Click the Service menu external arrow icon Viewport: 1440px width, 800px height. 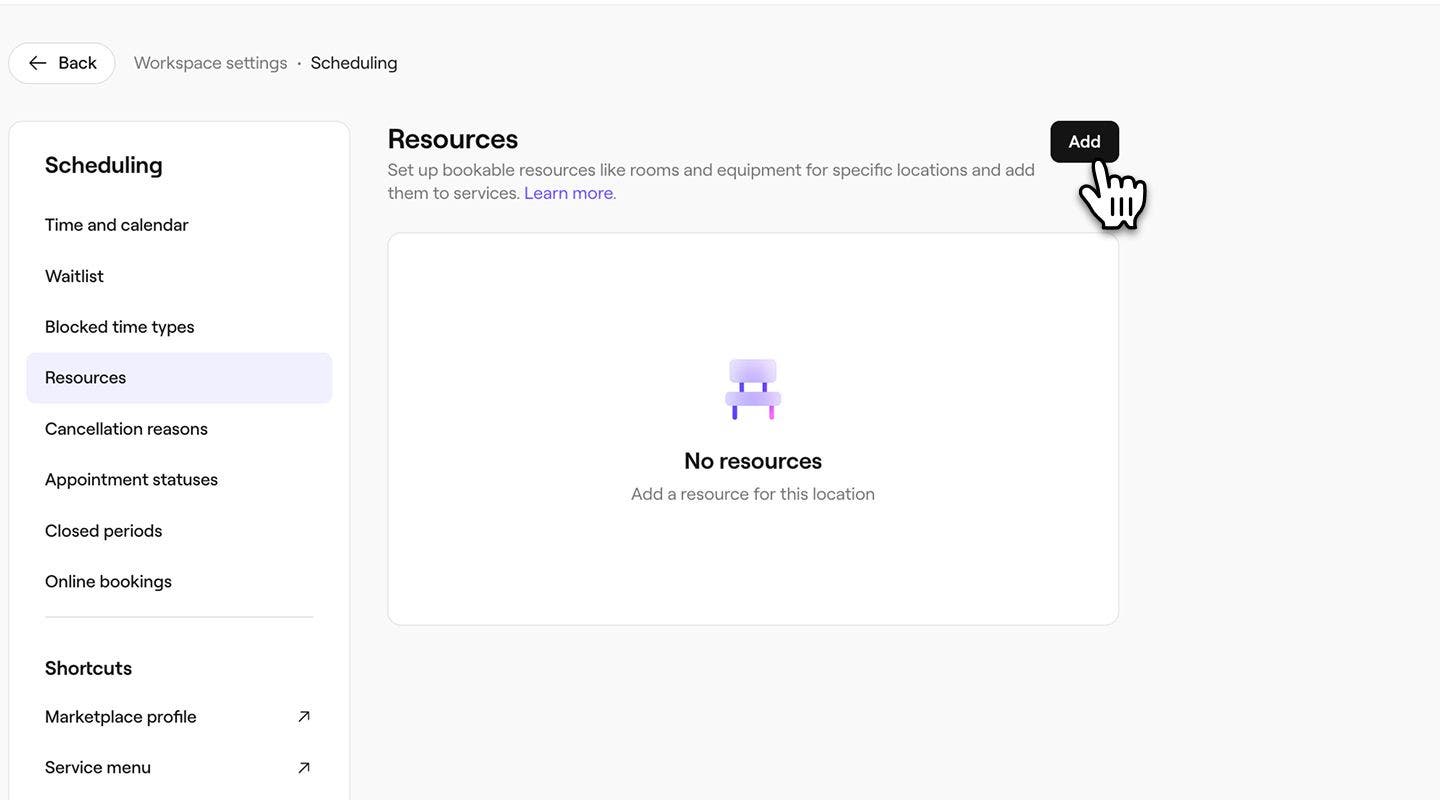304,768
